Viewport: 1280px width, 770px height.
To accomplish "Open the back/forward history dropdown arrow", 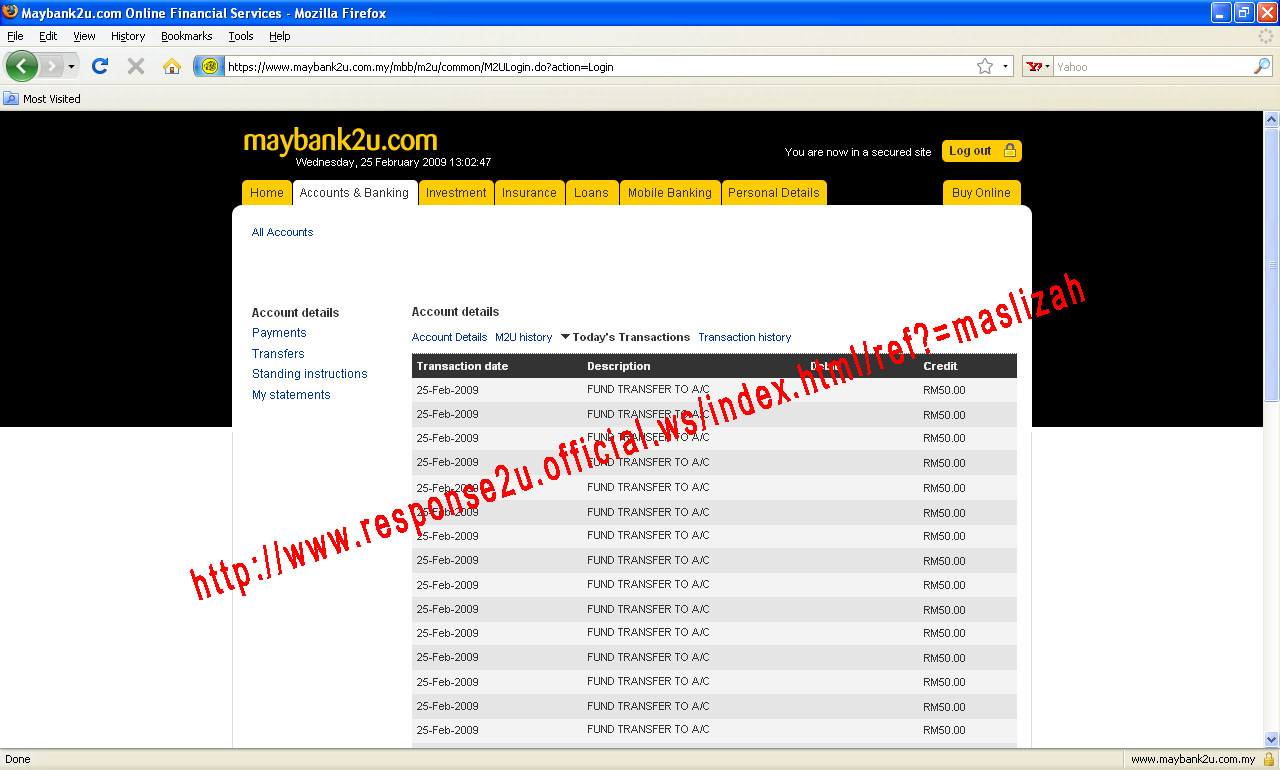I will [71, 67].
